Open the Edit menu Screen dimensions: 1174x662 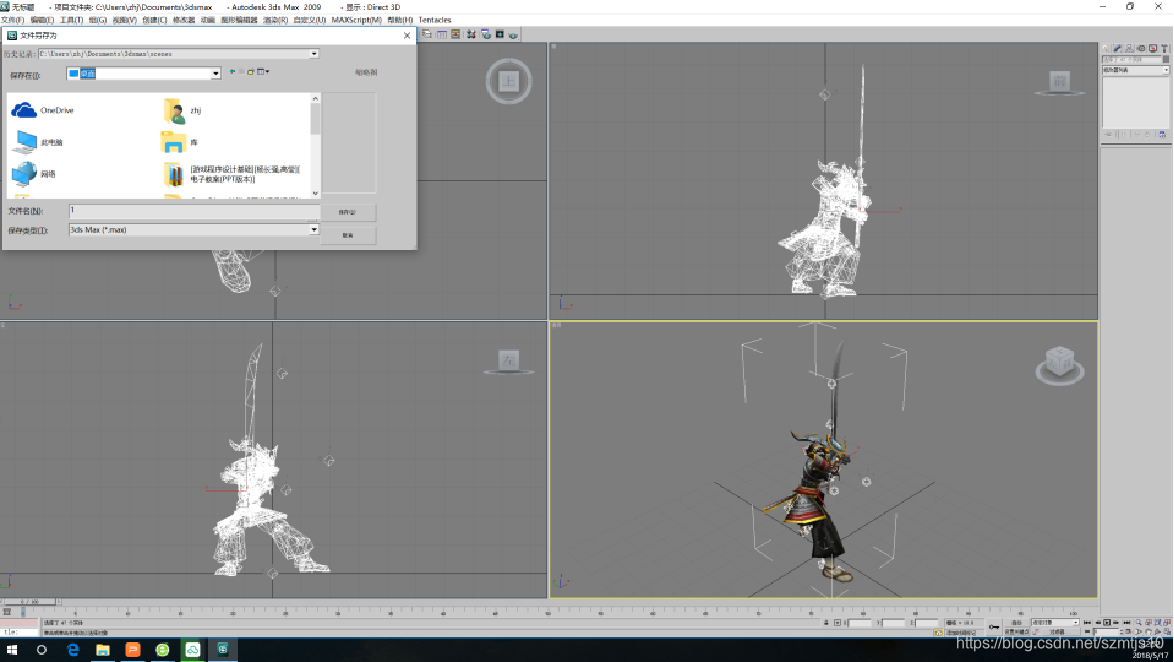coord(42,20)
